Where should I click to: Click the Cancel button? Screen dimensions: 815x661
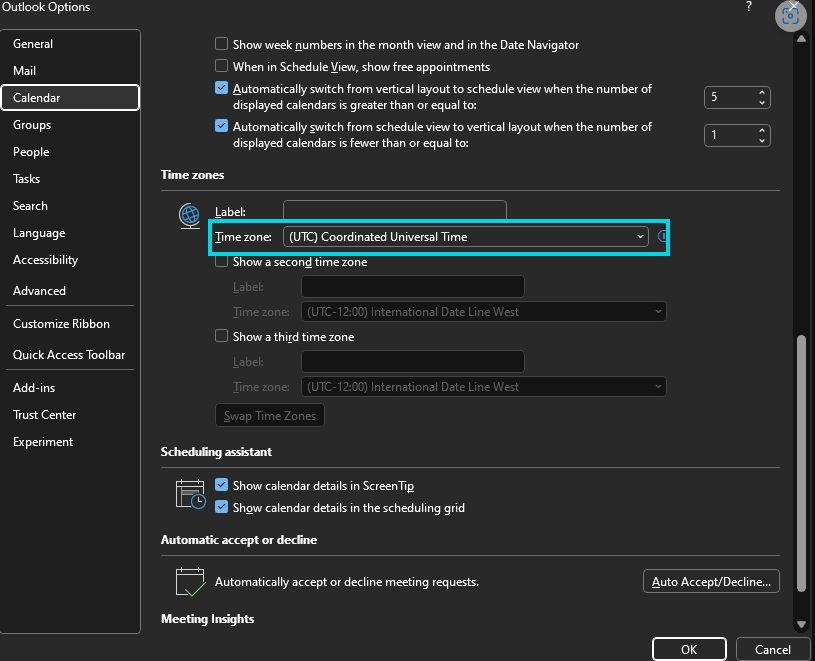772,650
